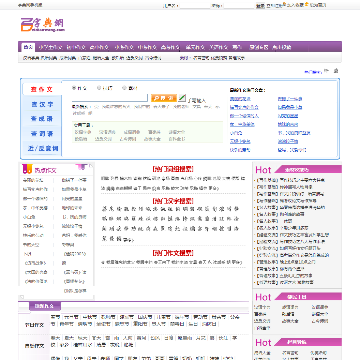This screenshot has height=360, width=360.
Task: Focus the username field in the top bar
Action: click(x=194, y=5)
